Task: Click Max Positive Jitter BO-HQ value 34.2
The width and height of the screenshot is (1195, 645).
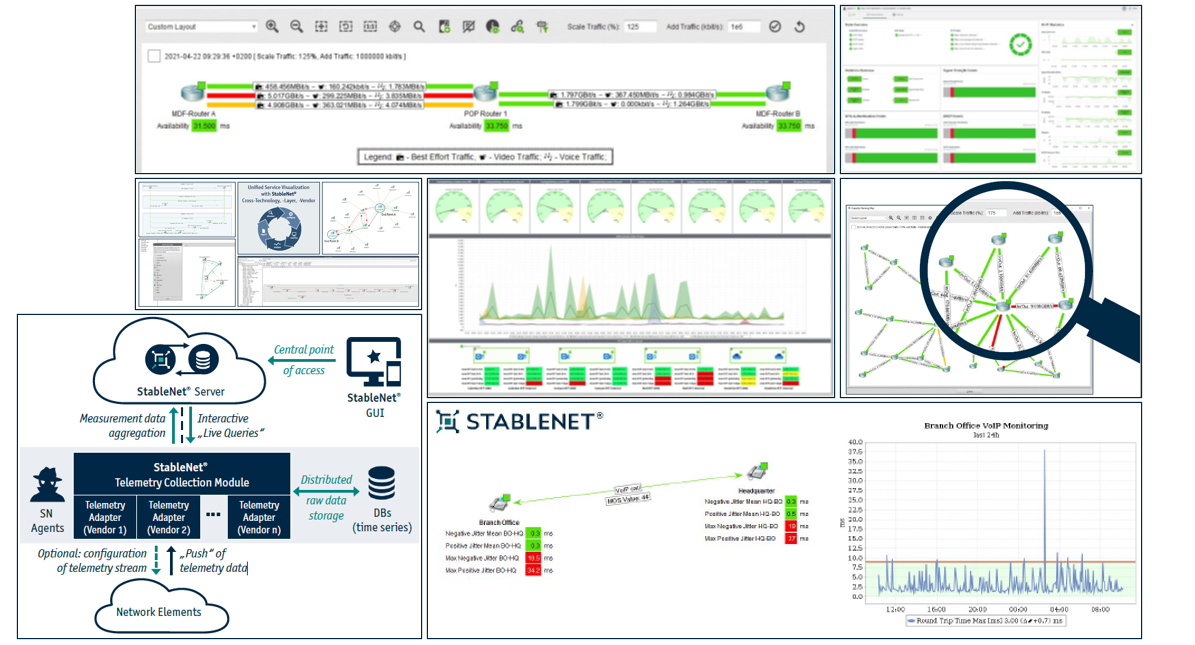Action: click(533, 570)
